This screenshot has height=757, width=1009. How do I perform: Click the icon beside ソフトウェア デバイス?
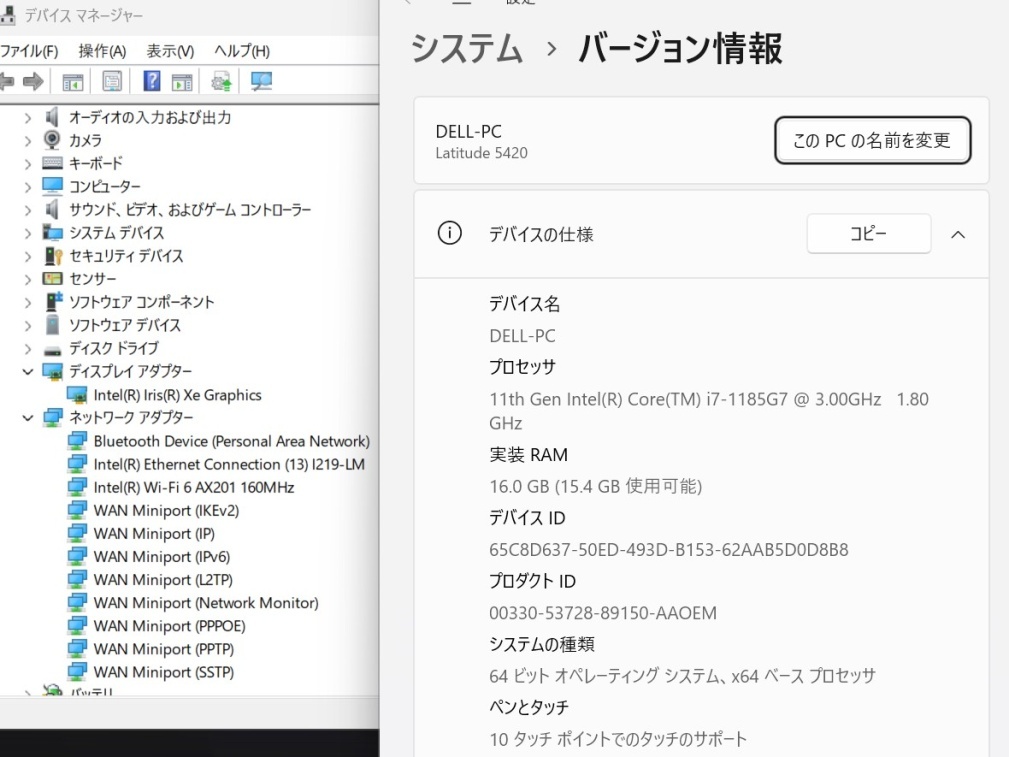(x=53, y=324)
